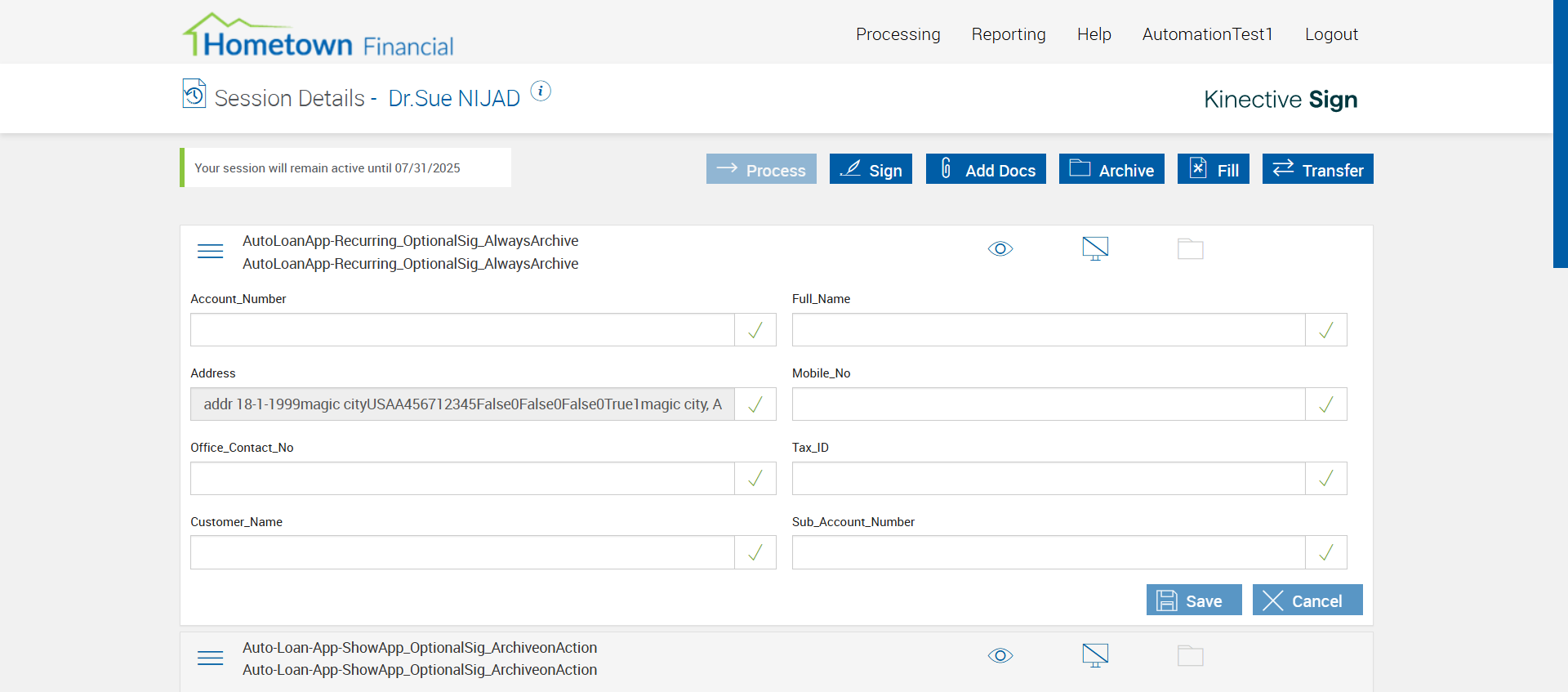
Task: Click the checkmark toggle beside Full_Name field
Action: click(x=1326, y=330)
